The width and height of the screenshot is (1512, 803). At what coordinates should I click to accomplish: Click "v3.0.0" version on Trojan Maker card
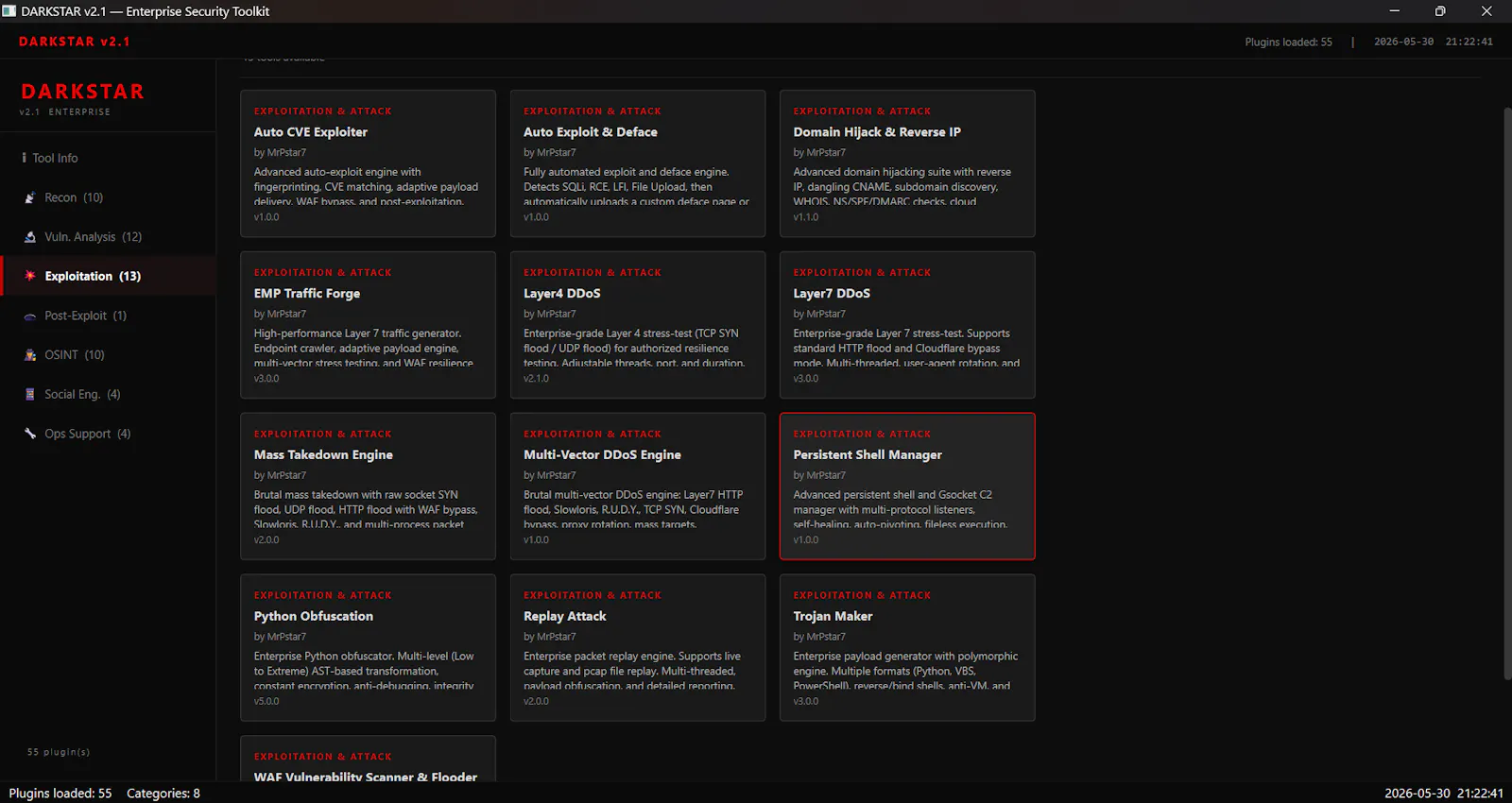(x=806, y=701)
